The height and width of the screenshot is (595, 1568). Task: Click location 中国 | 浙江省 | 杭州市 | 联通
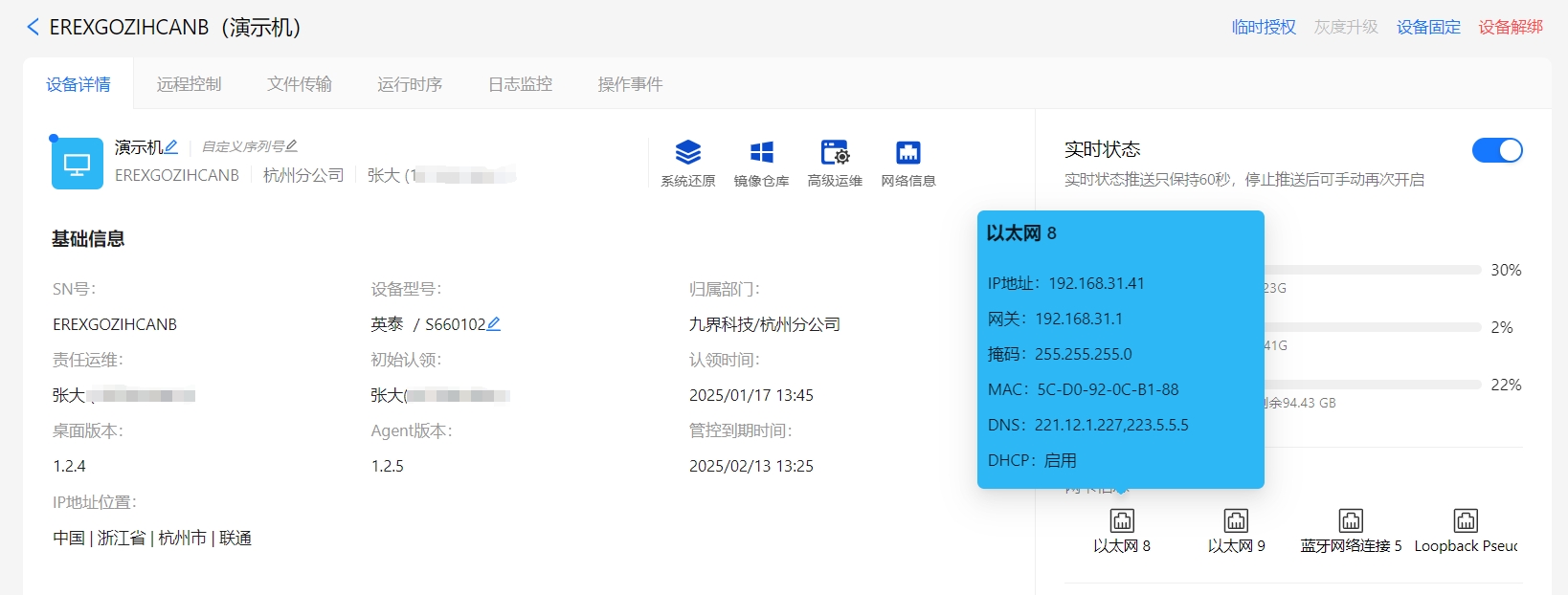pos(152,538)
